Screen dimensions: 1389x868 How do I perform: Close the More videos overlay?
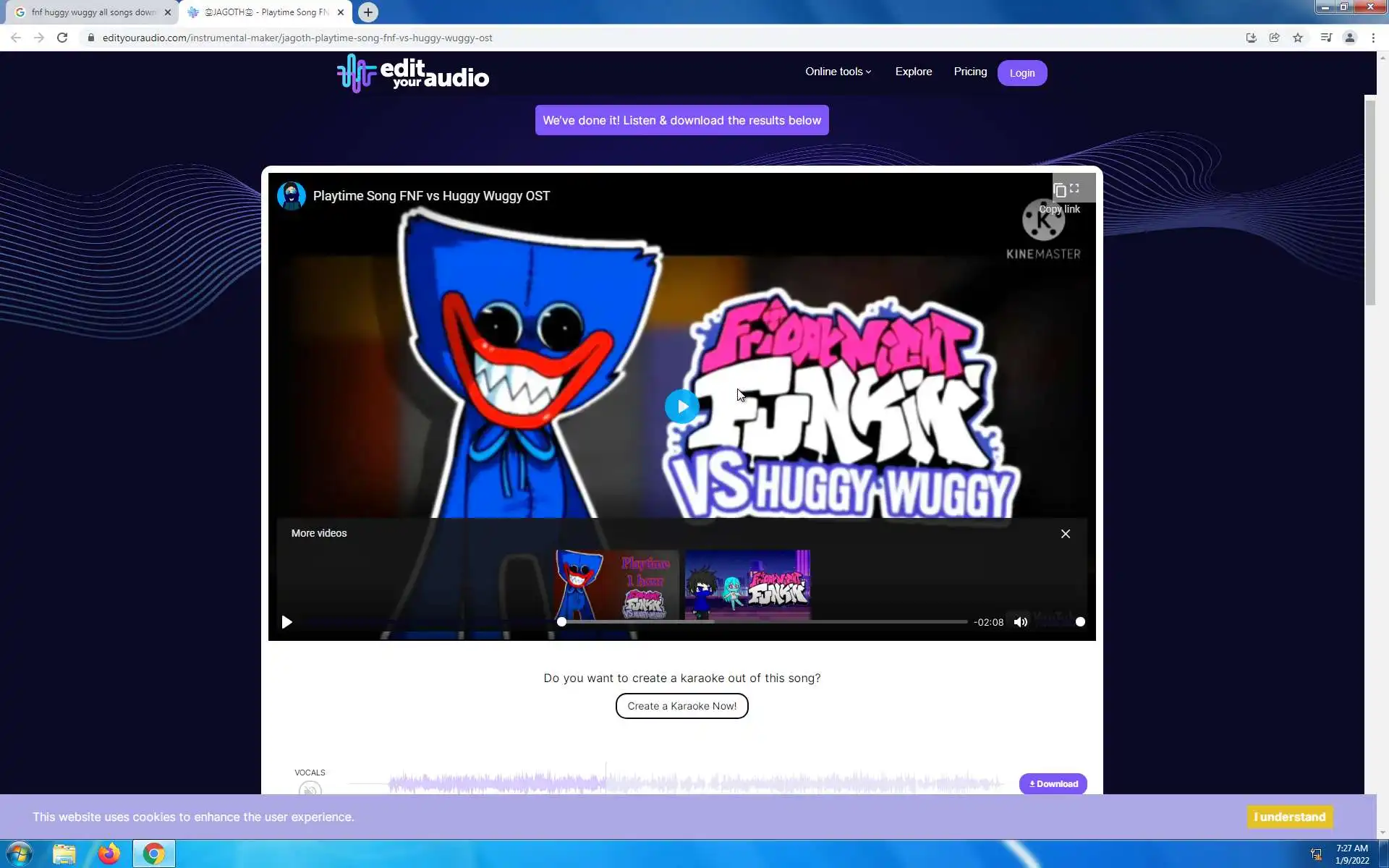click(1065, 534)
